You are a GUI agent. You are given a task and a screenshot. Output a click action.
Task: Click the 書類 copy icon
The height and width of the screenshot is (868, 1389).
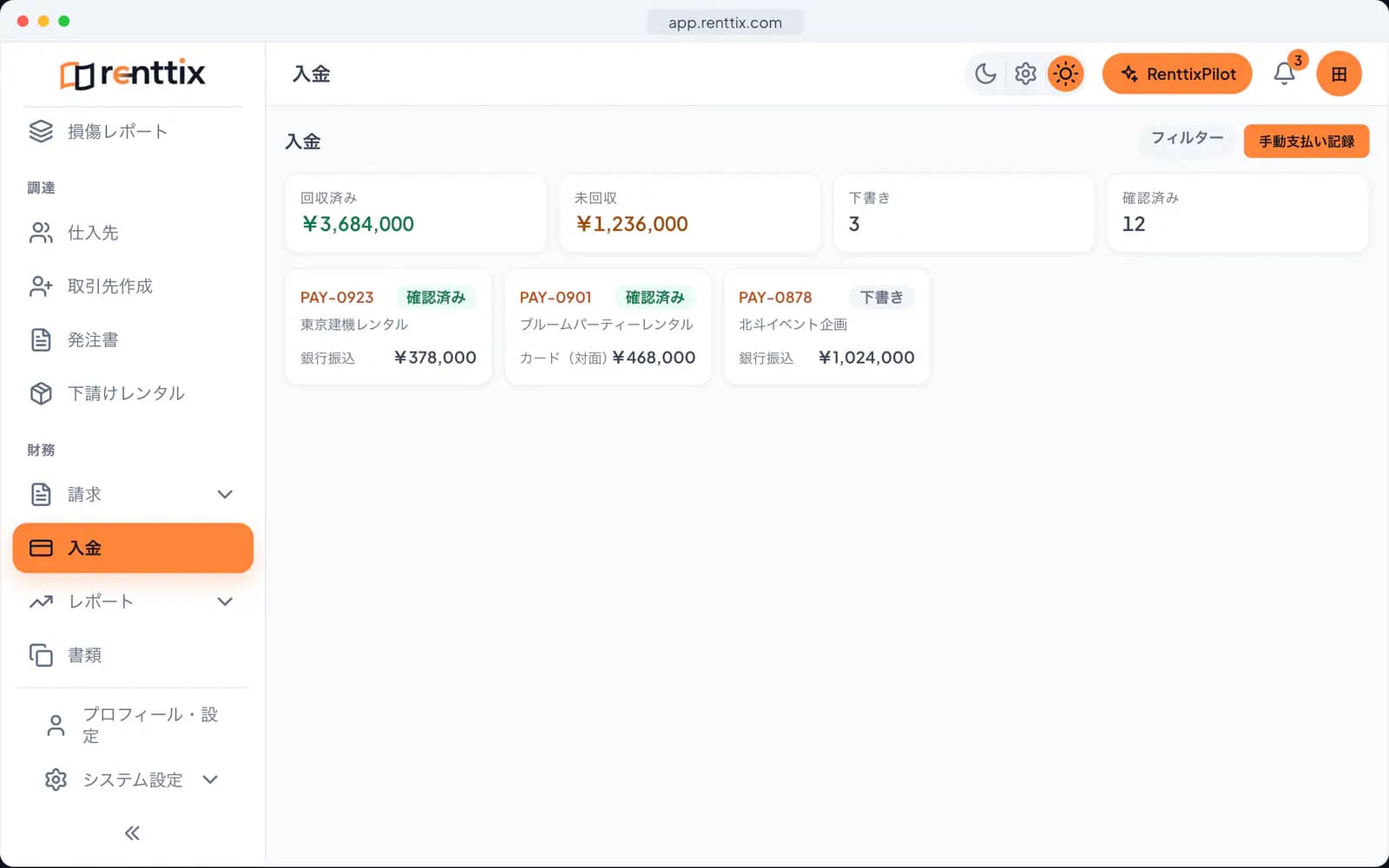point(41,654)
